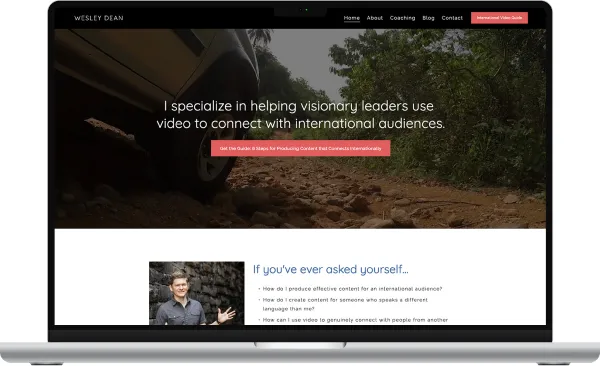Image resolution: width=600 pixels, height=366 pixels.
Task: Click bullet about using video to genuinely connect
Action: [x=355, y=320]
